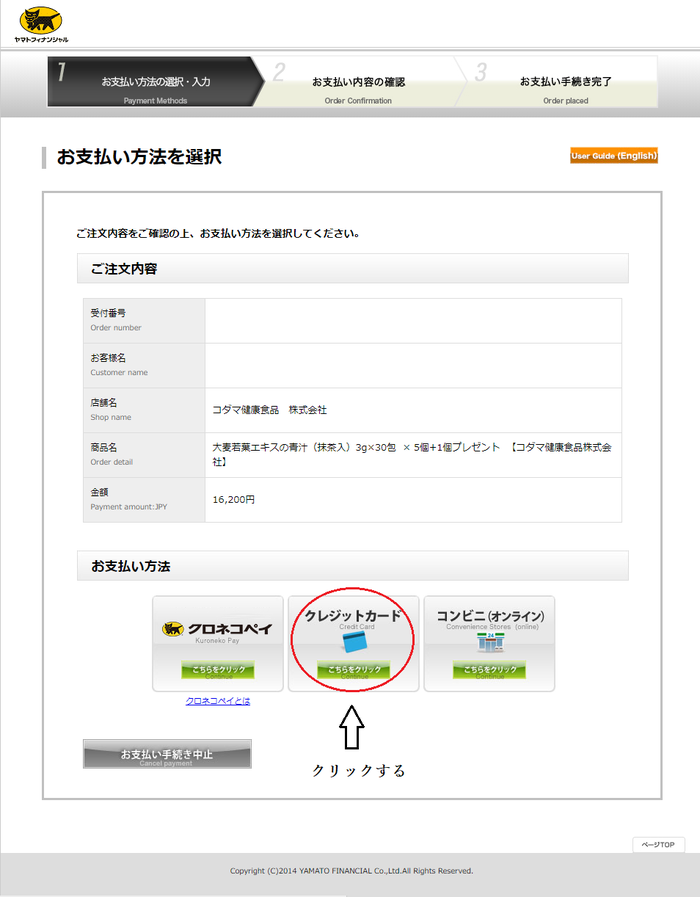This screenshot has width=700, height=897.
Task: Cancel the payment with お支払い手続き中止 button
Action: (167, 754)
